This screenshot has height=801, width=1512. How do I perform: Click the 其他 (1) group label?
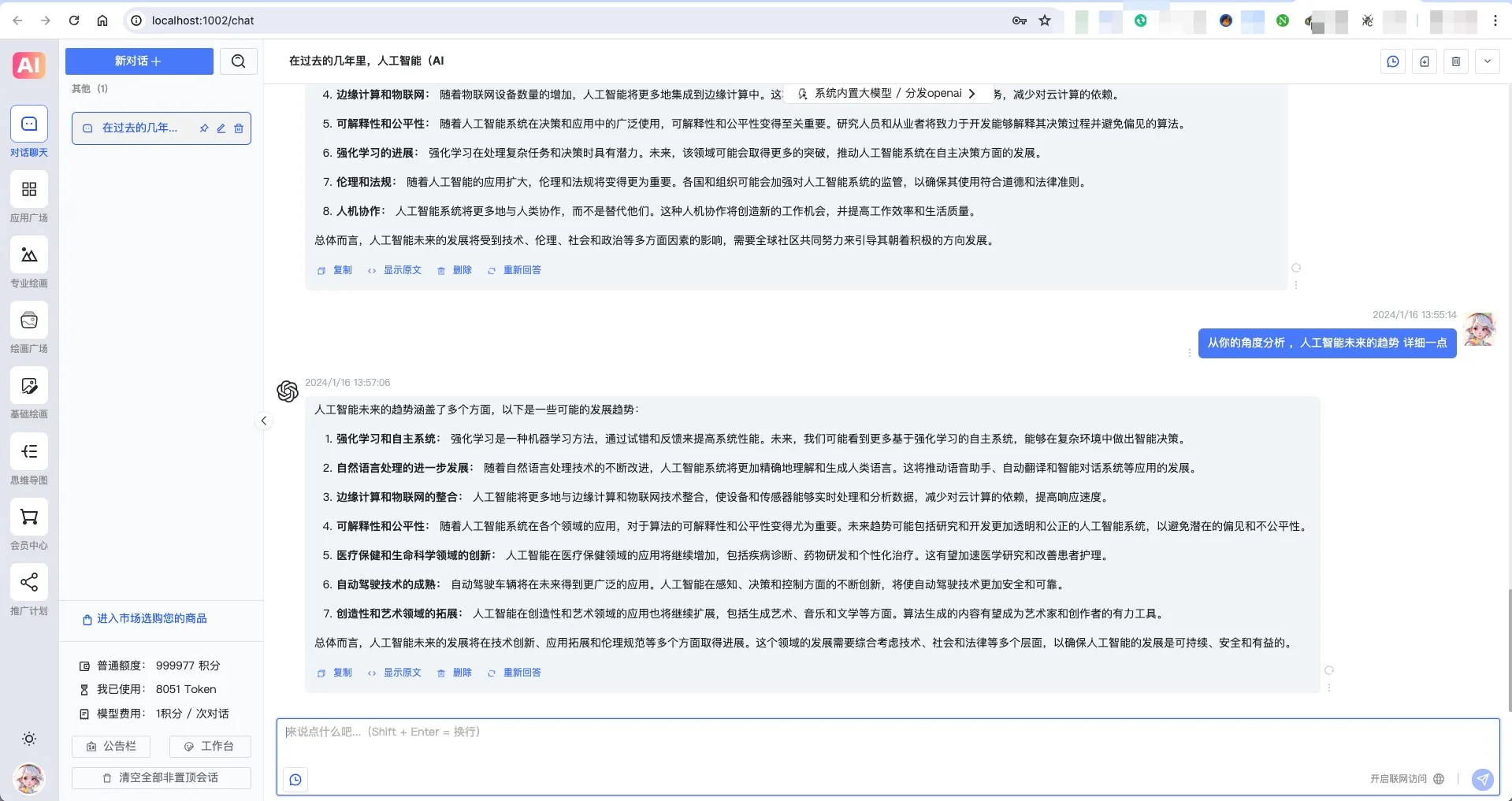tap(90, 88)
